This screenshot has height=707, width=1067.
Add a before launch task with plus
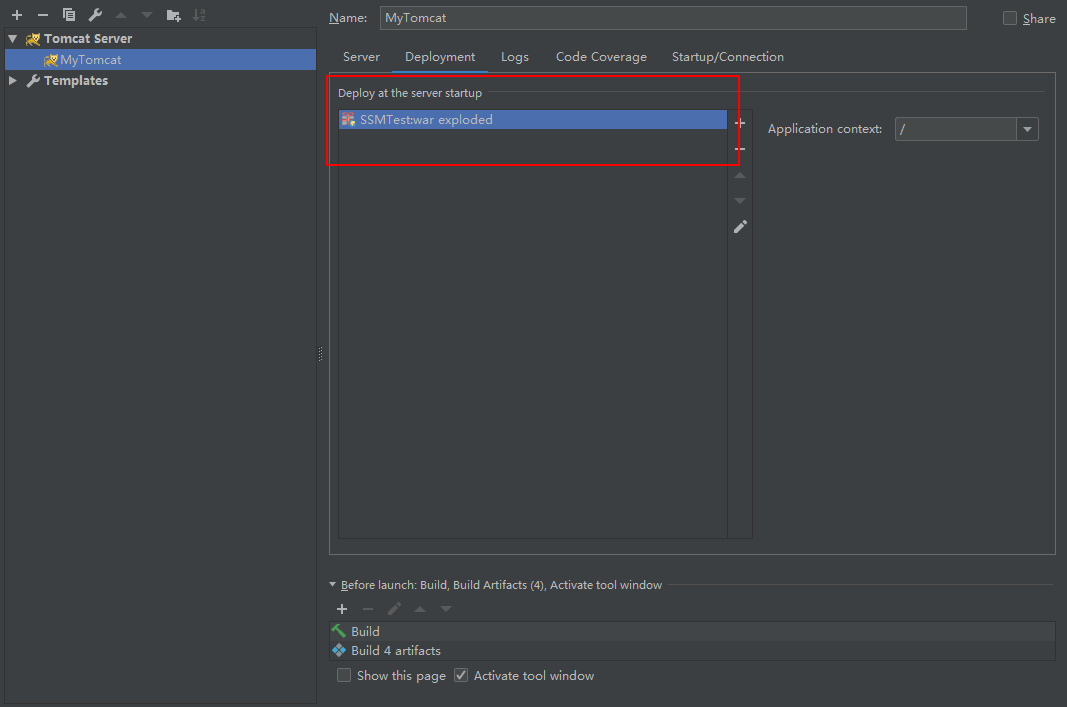[342, 609]
